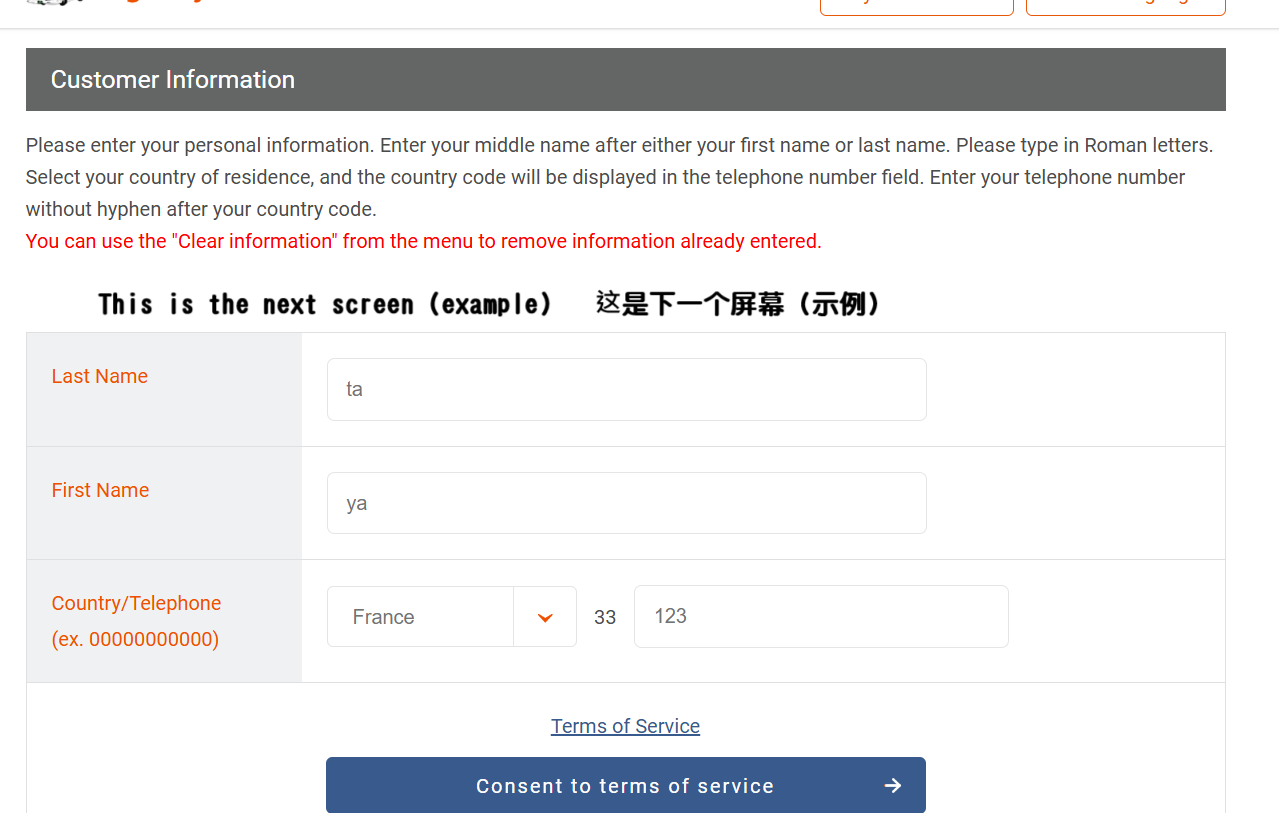This screenshot has width=1279, height=813.
Task: Open the Terms of Service link
Action: point(625,726)
